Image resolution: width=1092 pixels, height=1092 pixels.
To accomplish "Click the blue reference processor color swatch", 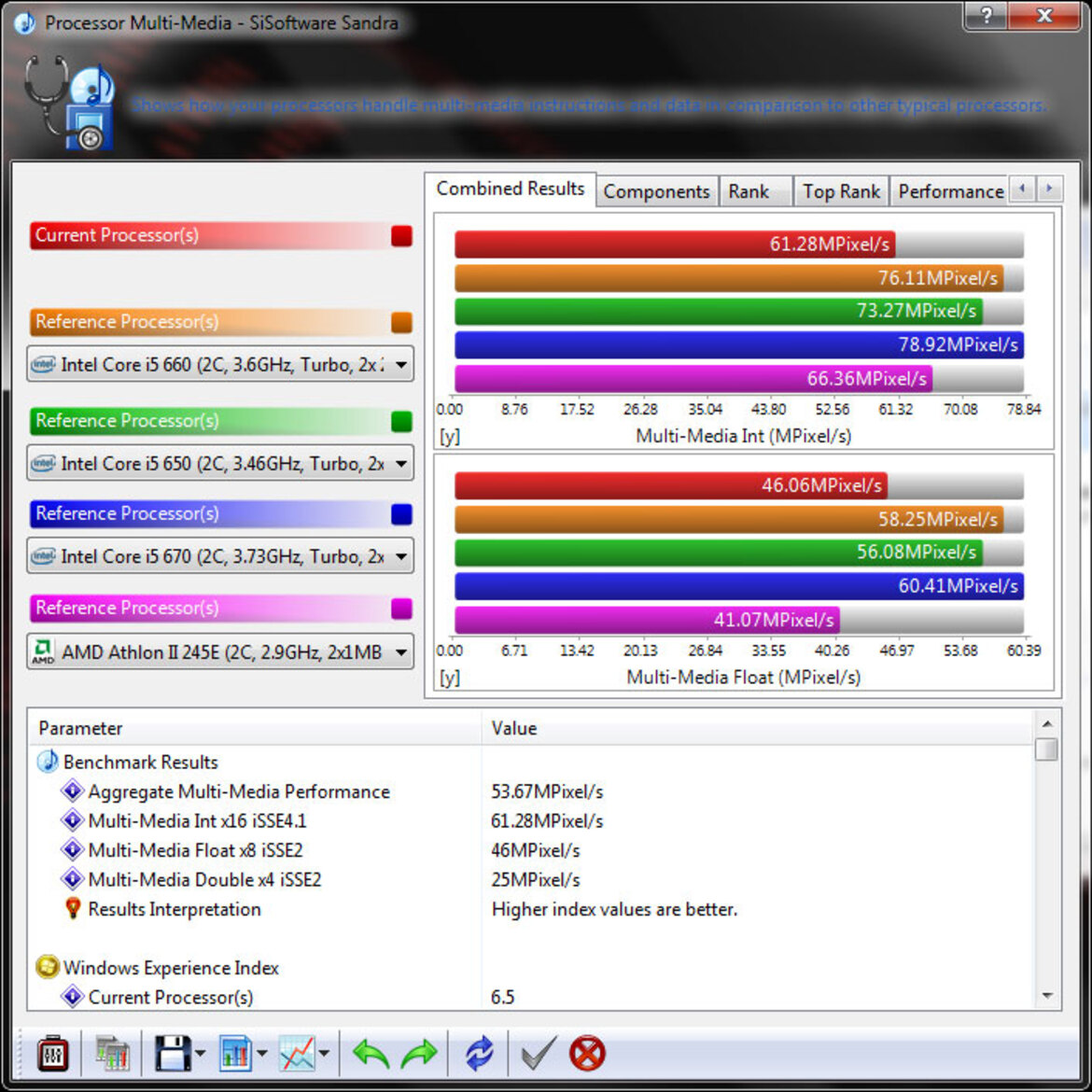I will pos(402,514).
